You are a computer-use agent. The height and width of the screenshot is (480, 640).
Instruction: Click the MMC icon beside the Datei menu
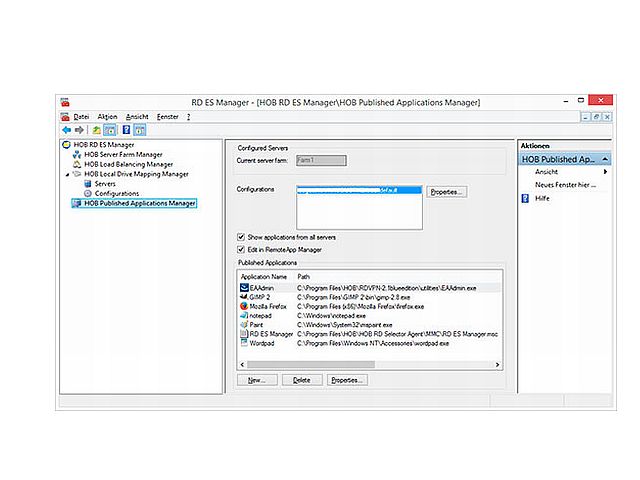coord(65,117)
